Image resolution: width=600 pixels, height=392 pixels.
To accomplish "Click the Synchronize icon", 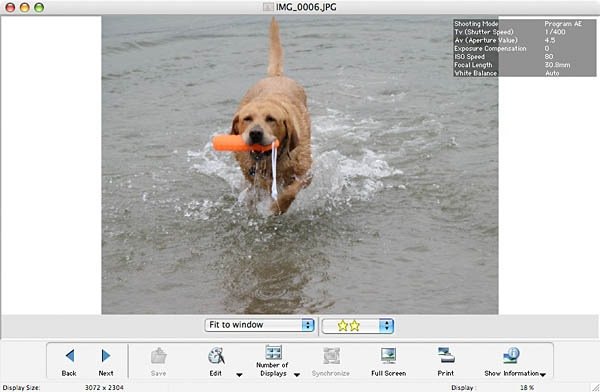I will [331, 356].
